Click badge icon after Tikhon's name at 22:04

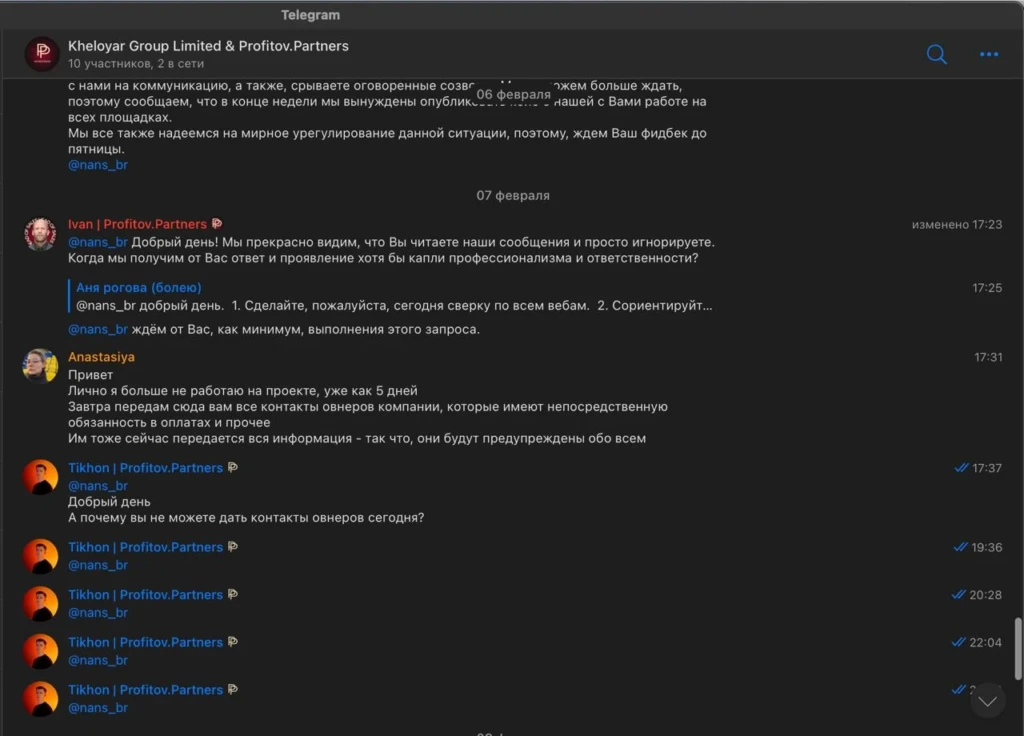pos(232,642)
